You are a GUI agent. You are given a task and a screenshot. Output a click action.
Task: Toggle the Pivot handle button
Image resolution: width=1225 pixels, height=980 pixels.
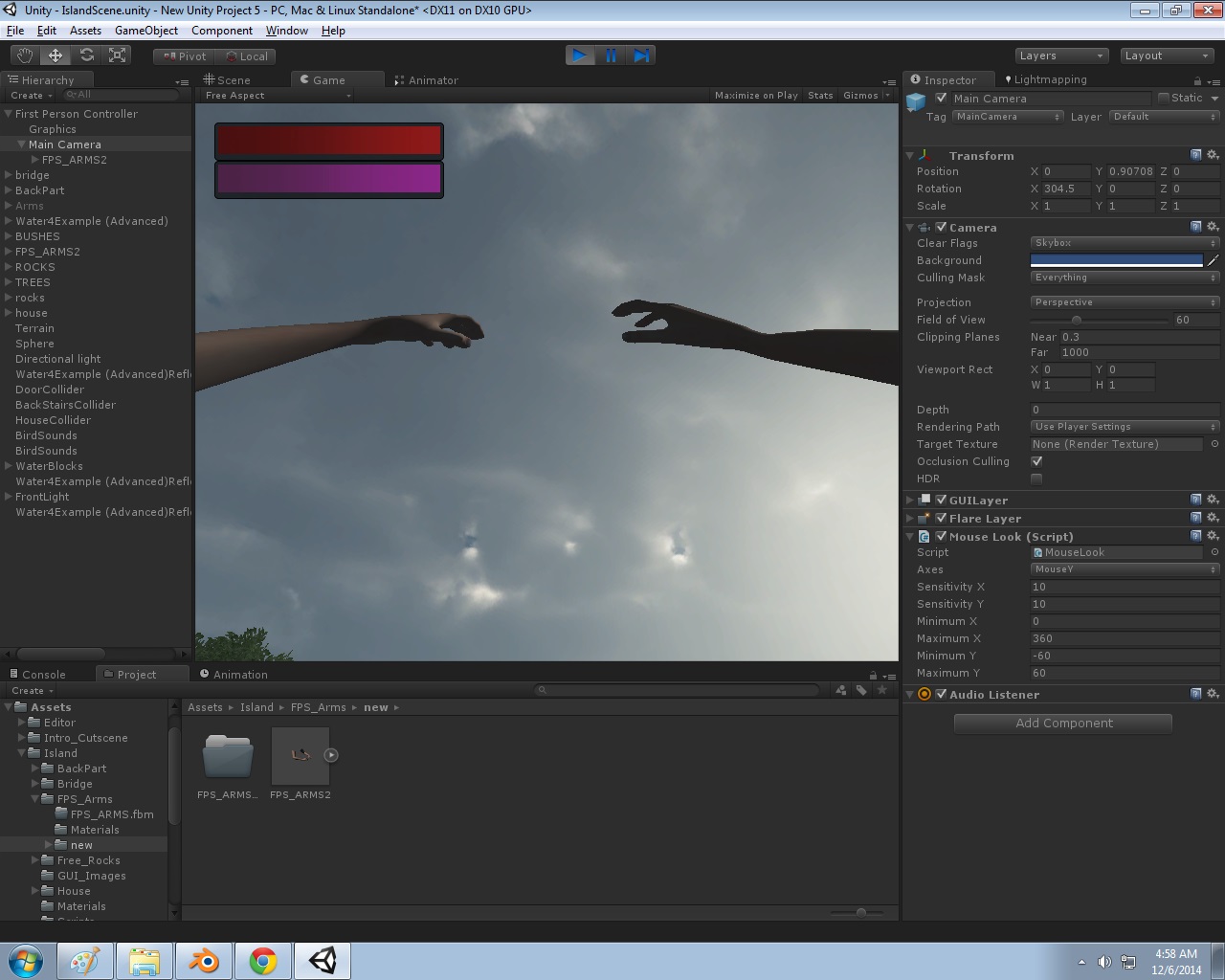[184, 56]
